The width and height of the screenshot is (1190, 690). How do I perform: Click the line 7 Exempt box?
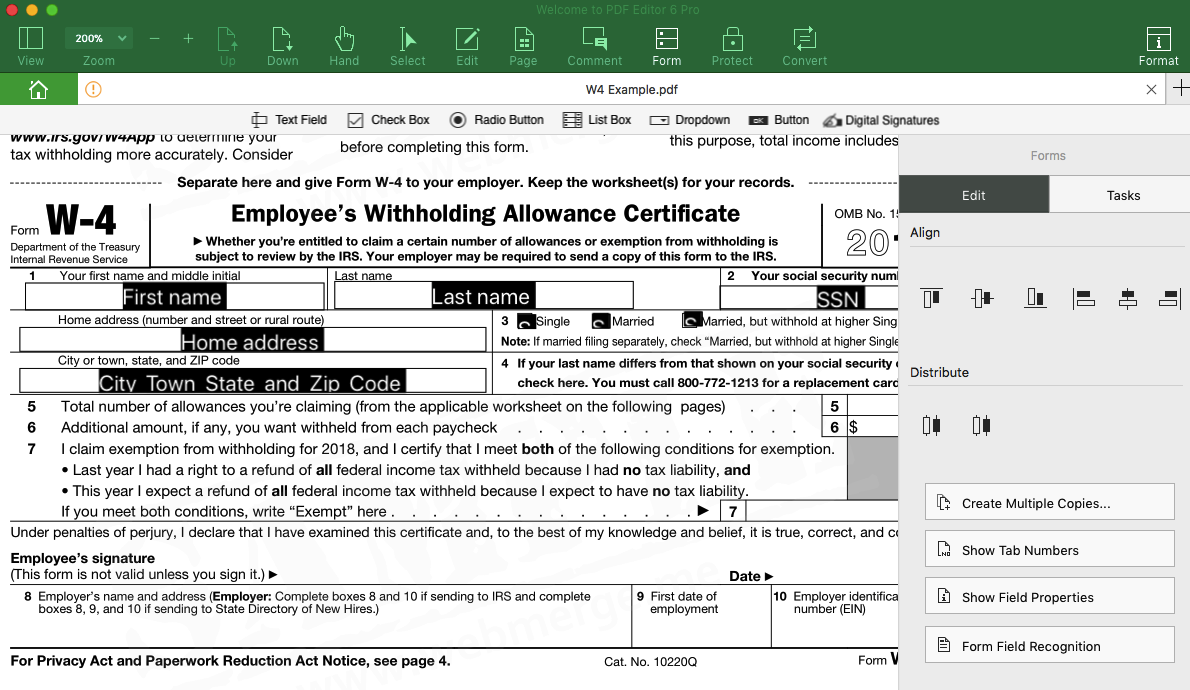[823, 511]
